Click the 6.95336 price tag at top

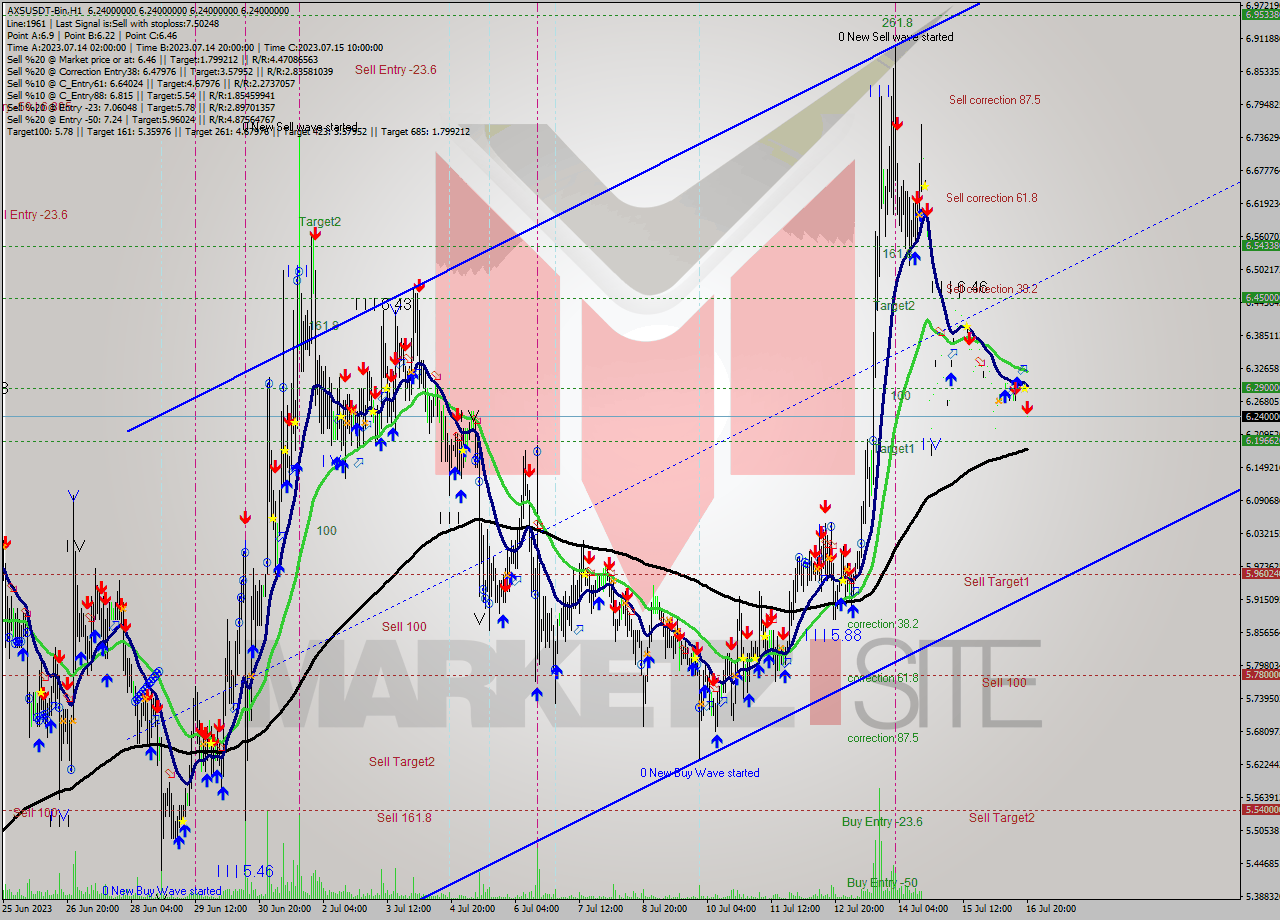pos(1259,14)
